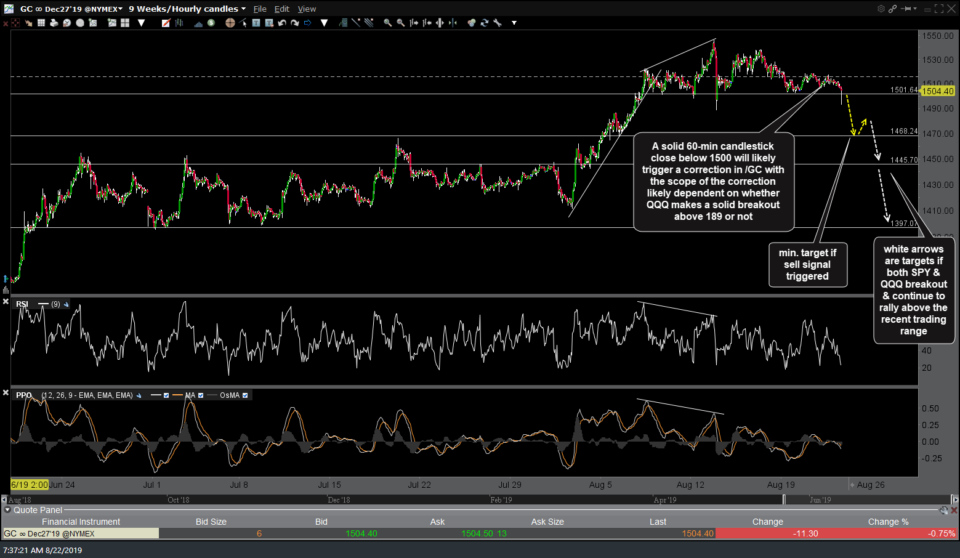This screenshot has width=960, height=558.
Task: Click the Last price 1504.40 cell
Action: tap(698, 533)
